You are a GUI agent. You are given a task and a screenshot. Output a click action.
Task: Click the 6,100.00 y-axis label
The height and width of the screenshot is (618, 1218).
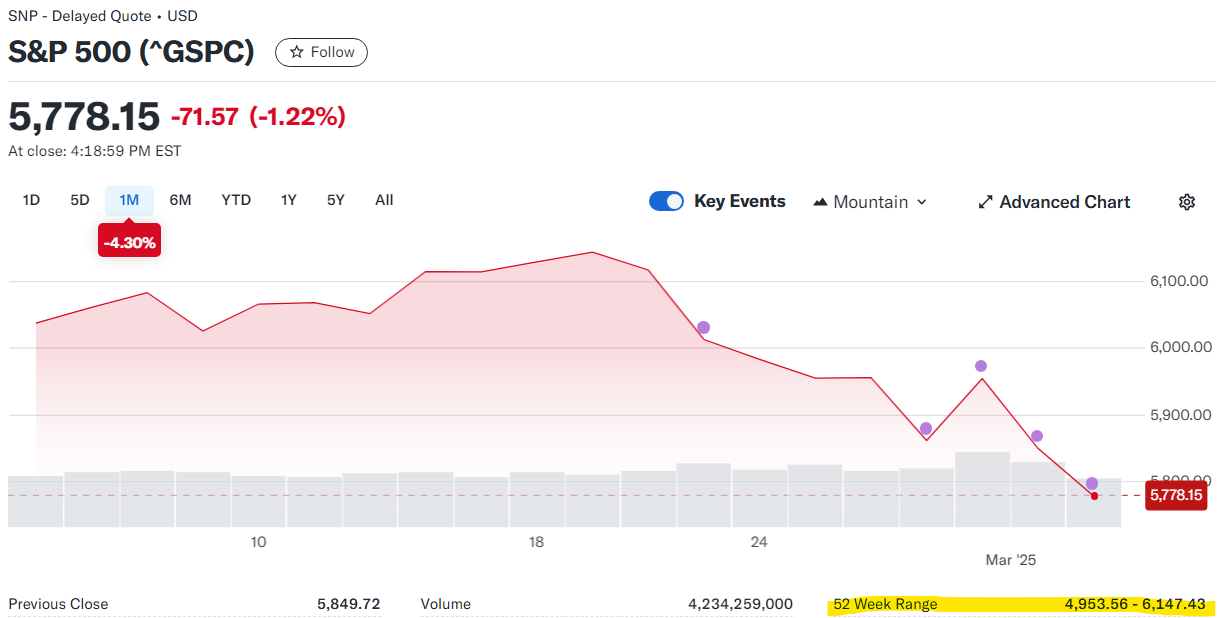coord(1181,281)
